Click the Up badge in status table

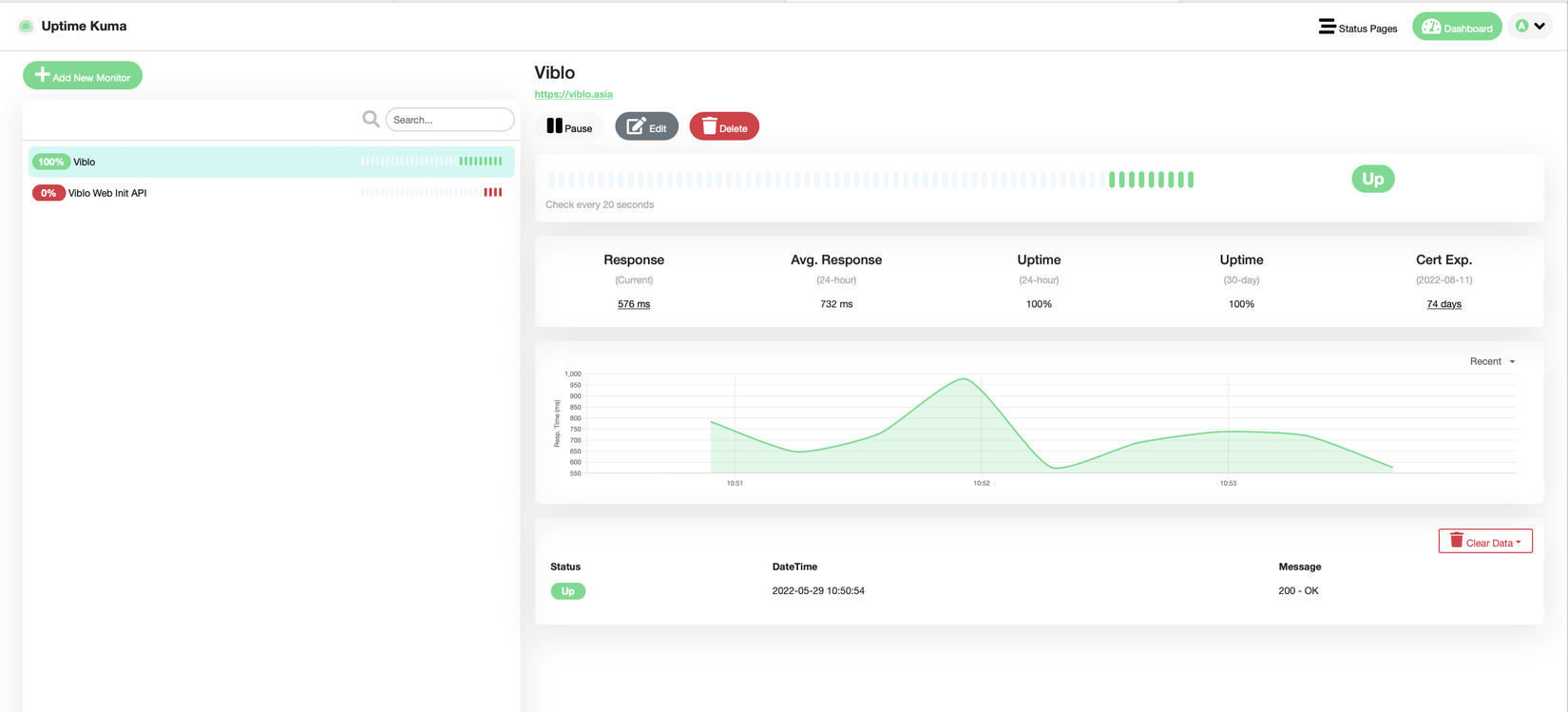coord(568,591)
